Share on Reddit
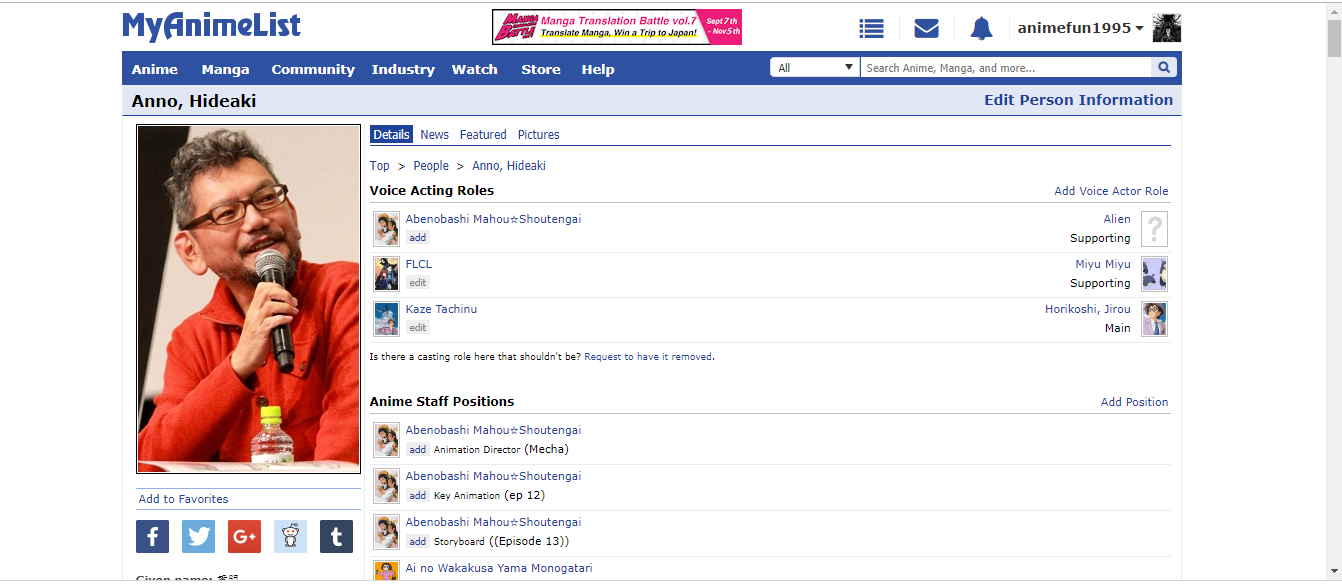Screen dimensions: 1342x584 point(290,537)
